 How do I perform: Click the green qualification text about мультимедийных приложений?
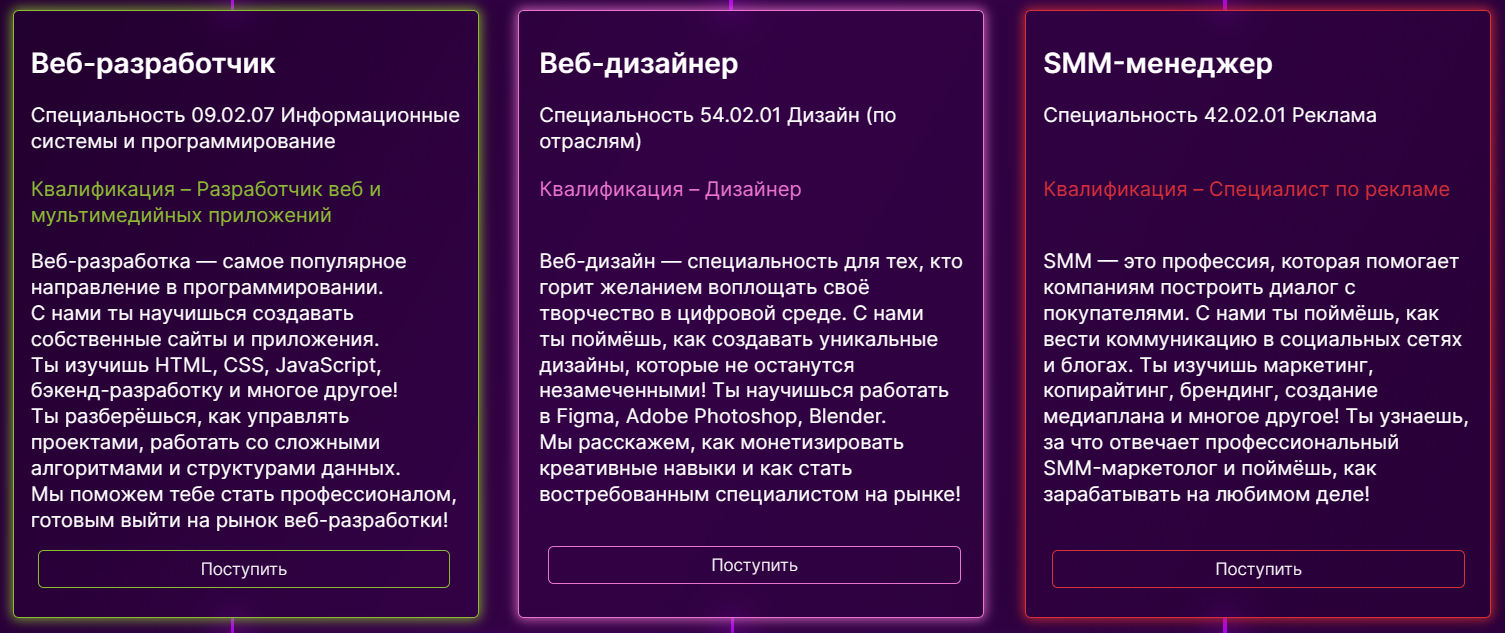point(206,202)
